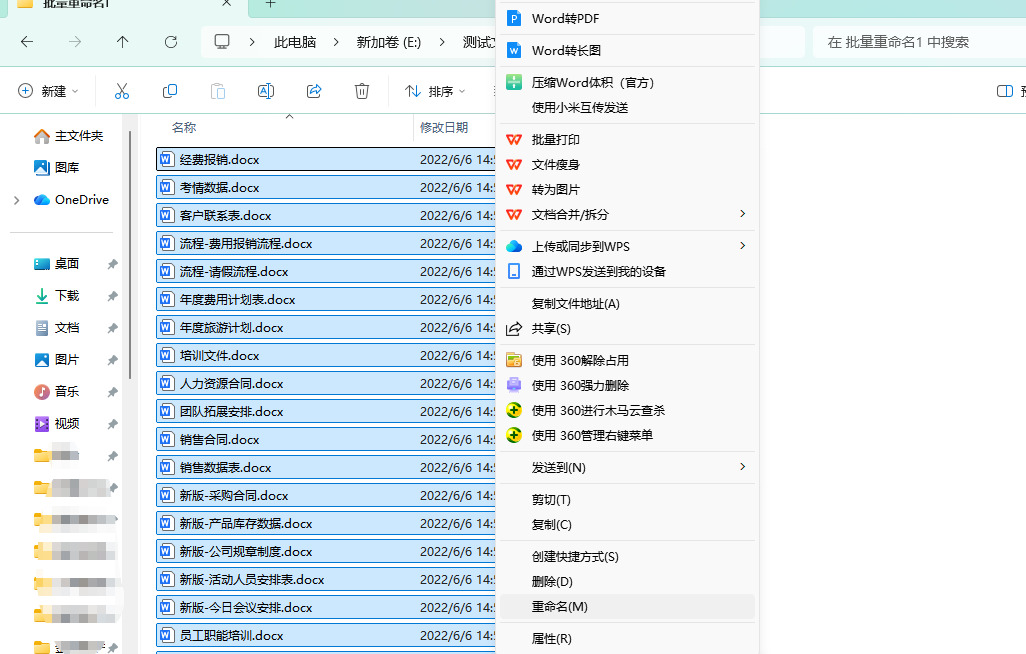
Task: Open the 排序 dropdown menu
Action: pyautogui.click(x=435, y=91)
